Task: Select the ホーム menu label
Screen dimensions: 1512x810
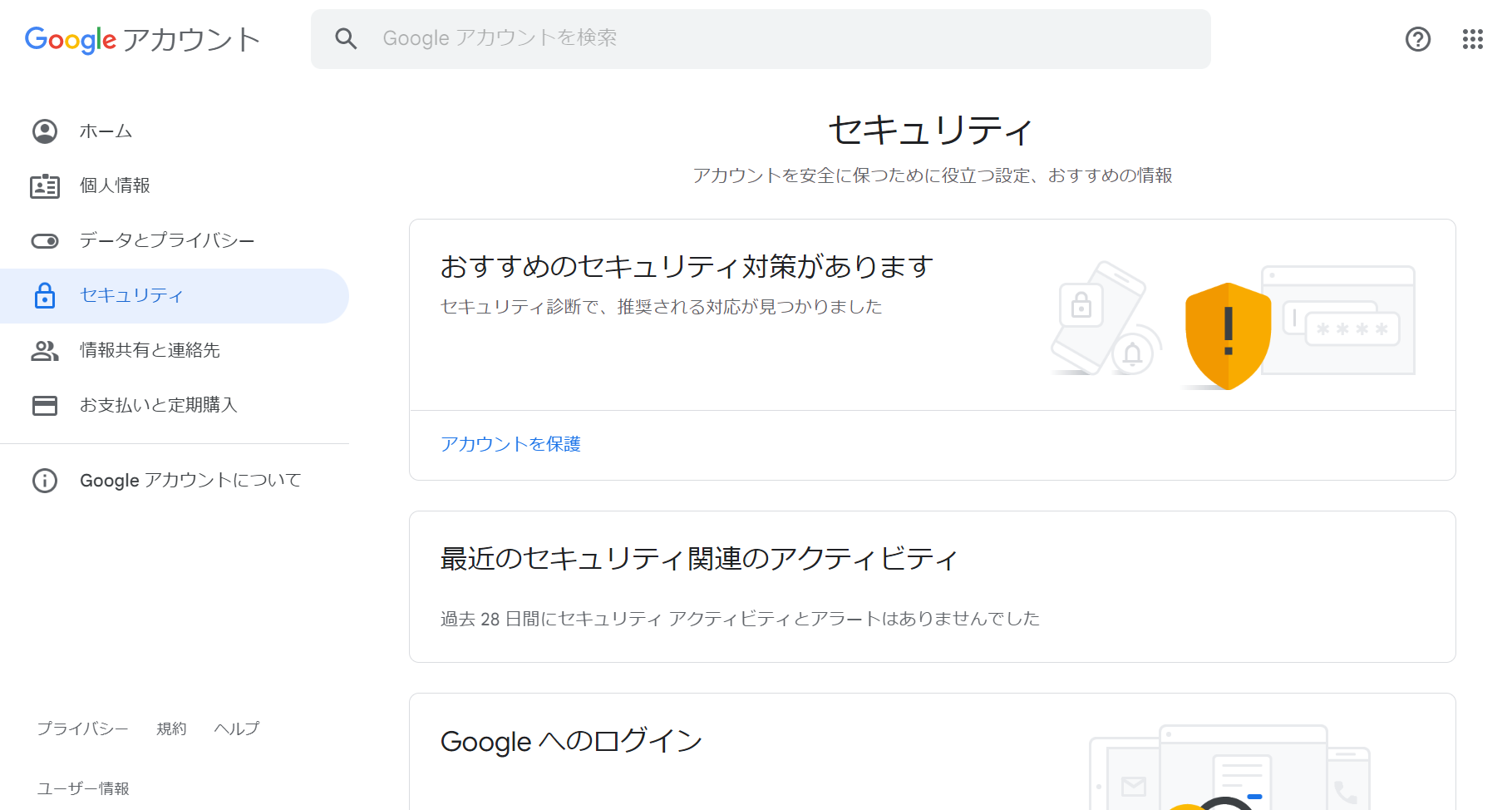Action: pos(106,131)
